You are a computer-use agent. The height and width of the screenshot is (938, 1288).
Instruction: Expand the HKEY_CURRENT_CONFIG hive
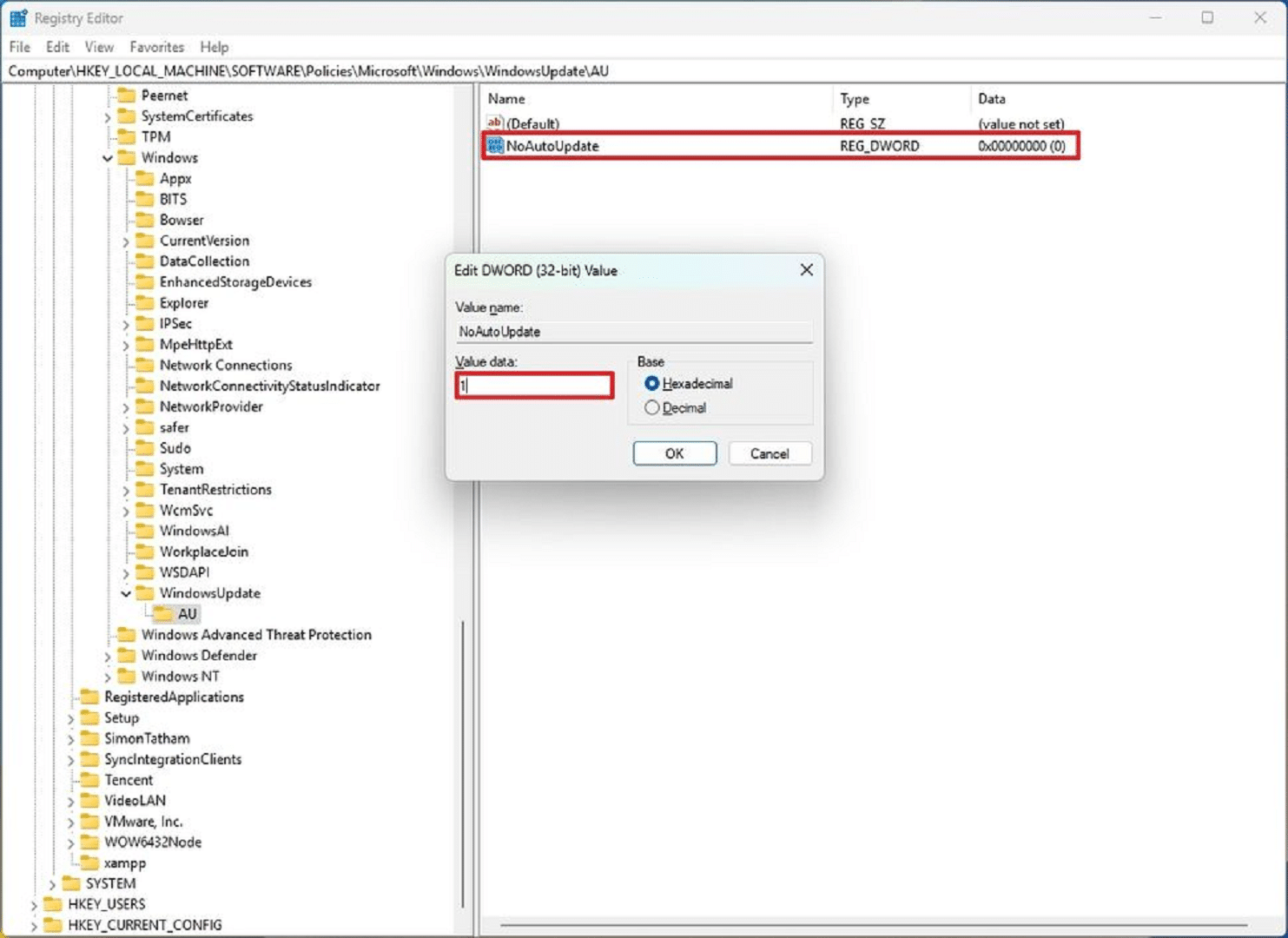35,926
